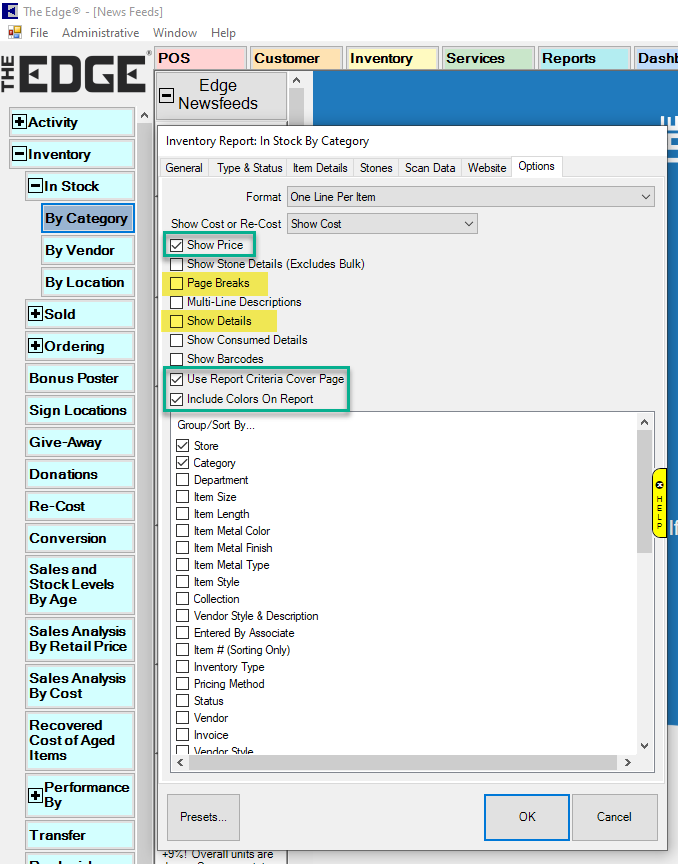Open the Presets... button
Viewport: 678px width, 864px height.
(203, 817)
